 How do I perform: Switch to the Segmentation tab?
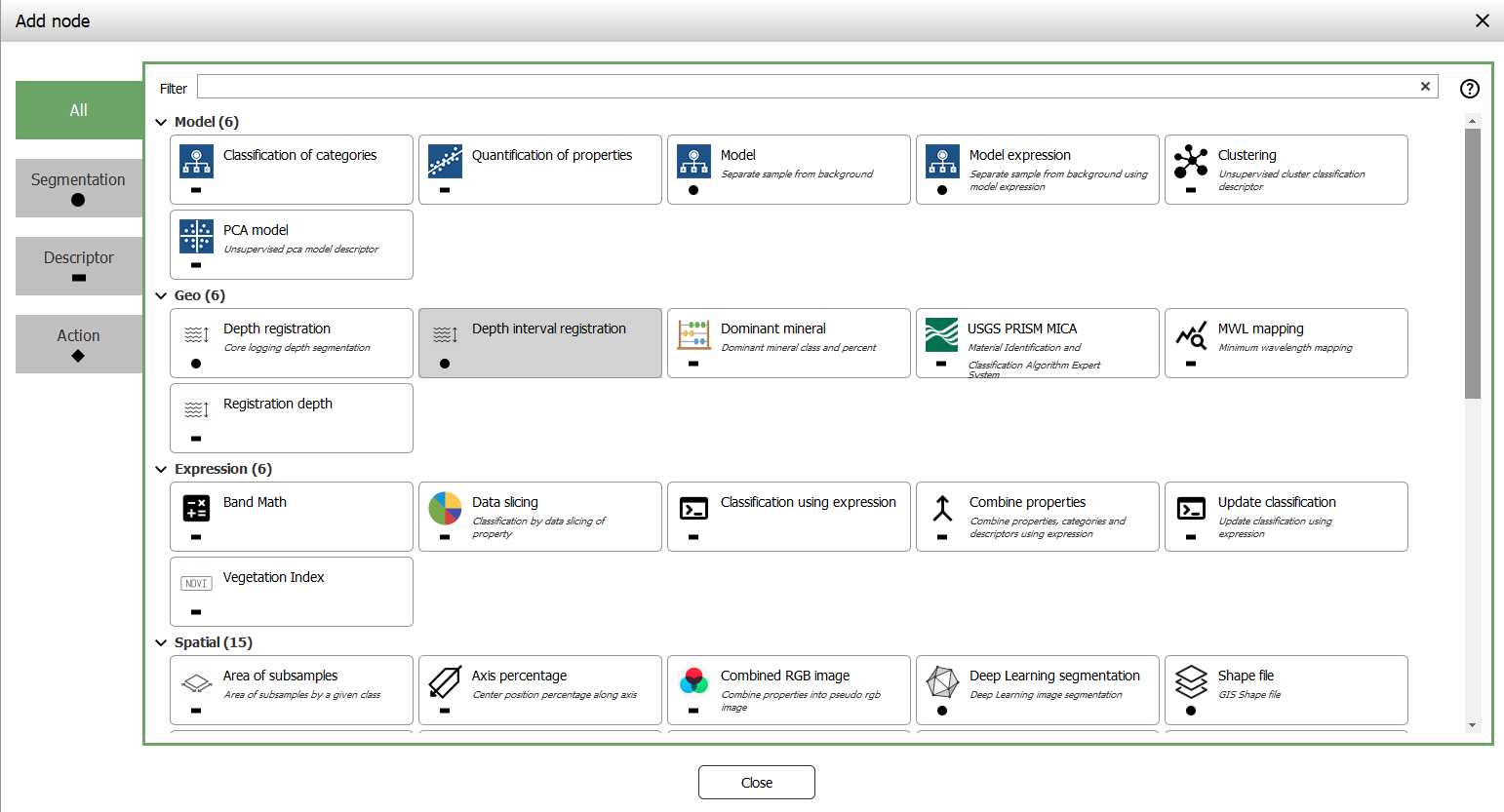tap(78, 187)
